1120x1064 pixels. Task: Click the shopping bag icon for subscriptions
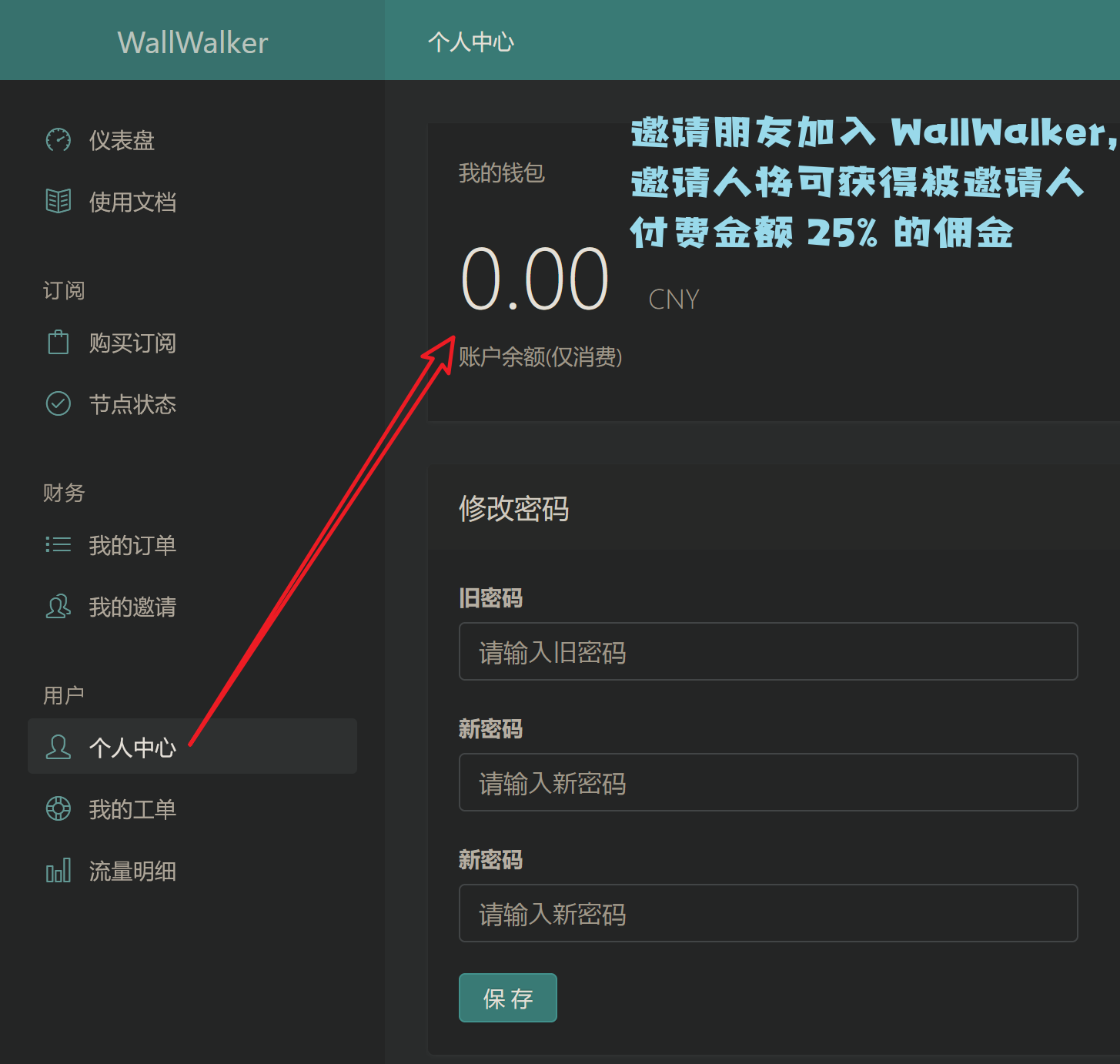59,343
